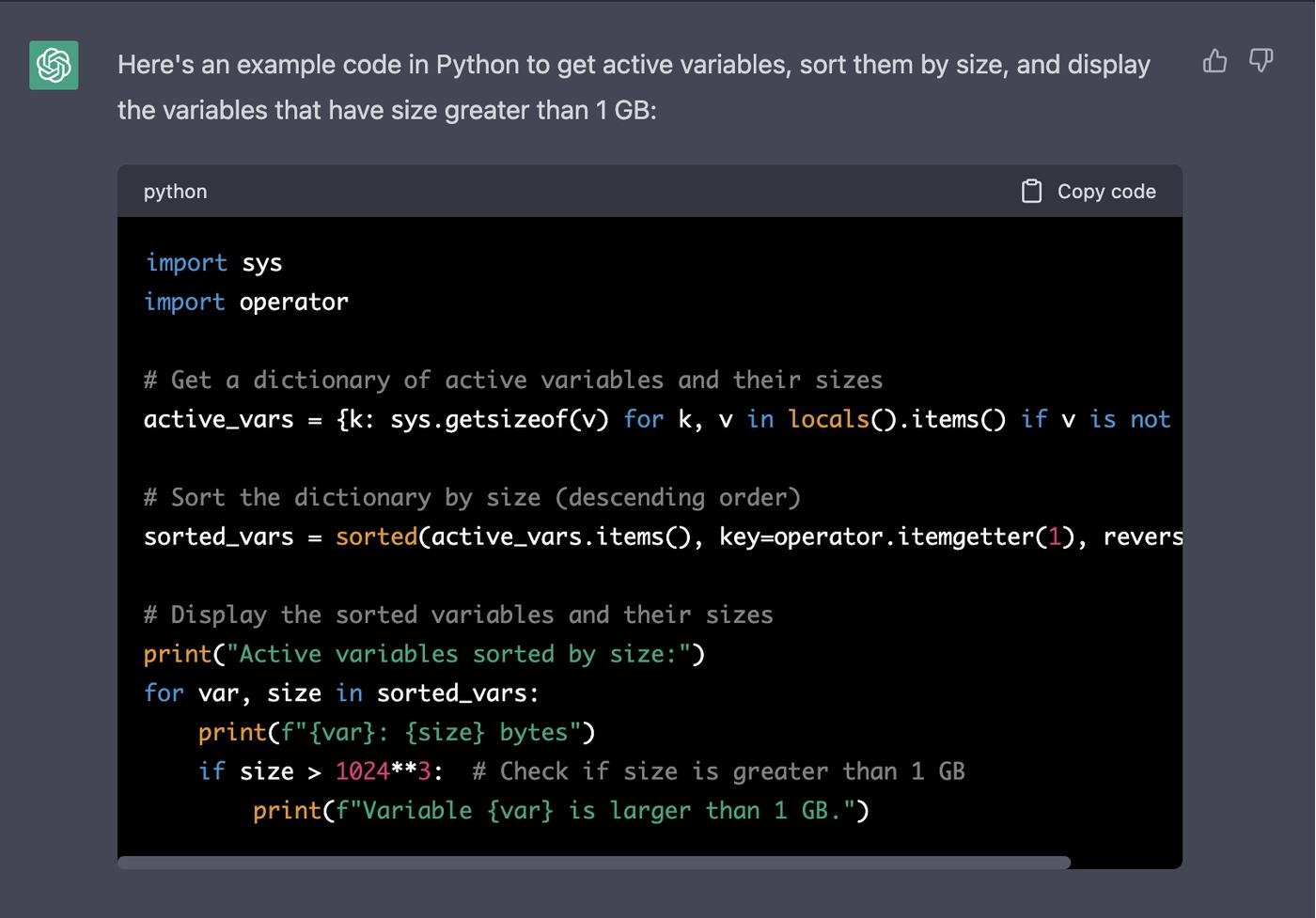Click the clipboard icon in code header

point(1031,192)
